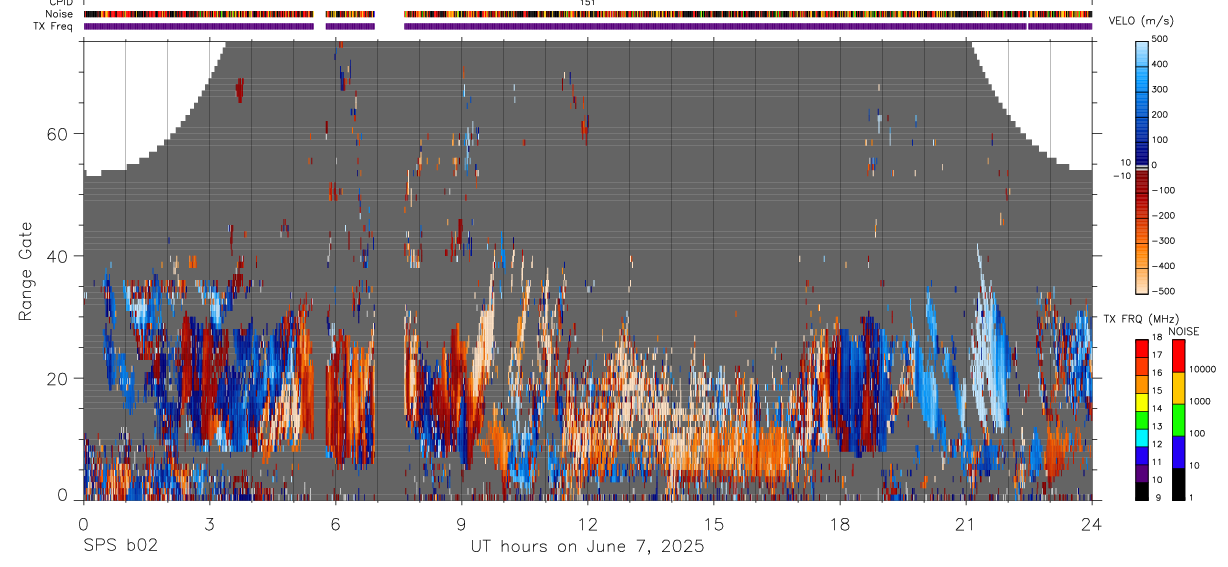Click the 10000 label on NOISE legend
1228x567 pixels.
point(1201,370)
